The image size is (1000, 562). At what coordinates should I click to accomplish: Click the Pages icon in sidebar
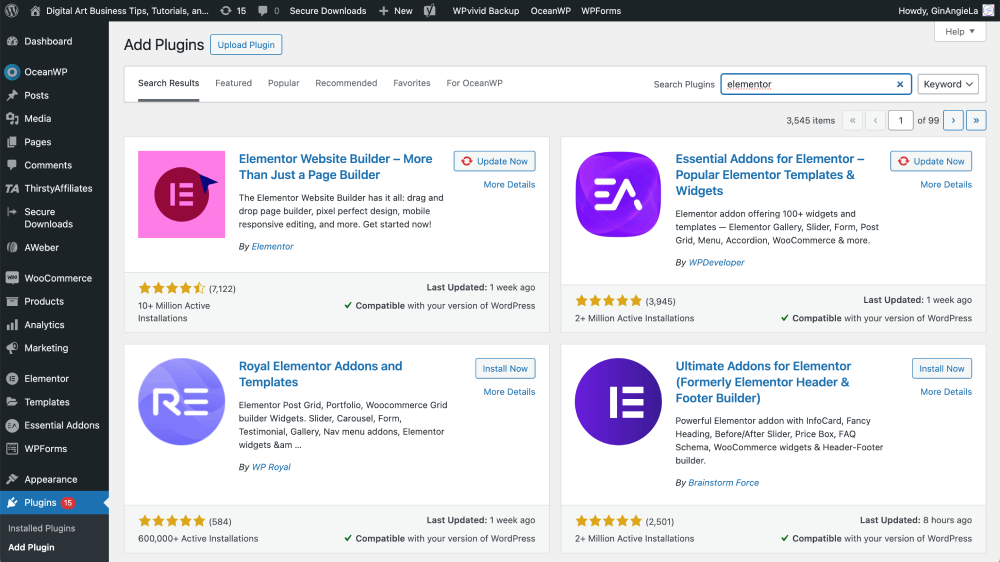click(12, 142)
